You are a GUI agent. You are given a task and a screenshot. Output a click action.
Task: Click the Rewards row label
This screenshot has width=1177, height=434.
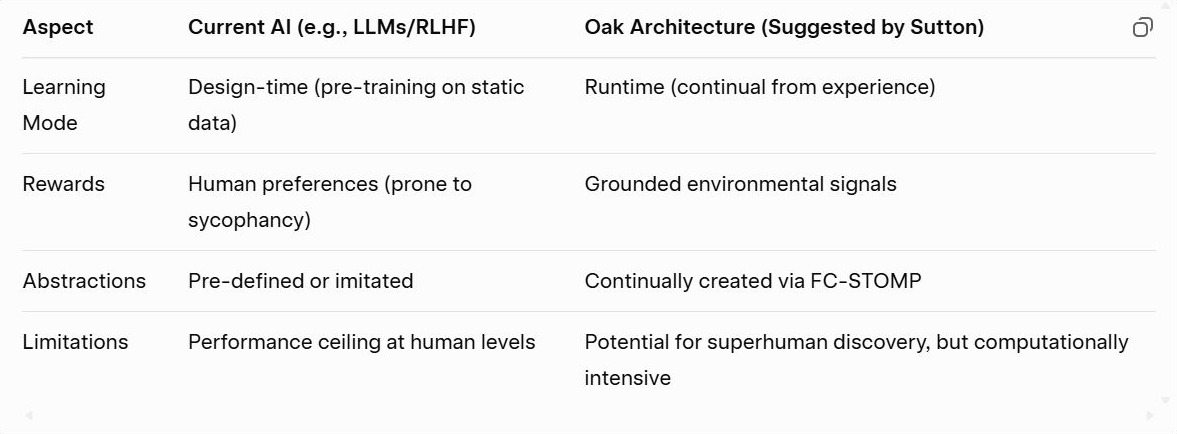coord(63,184)
